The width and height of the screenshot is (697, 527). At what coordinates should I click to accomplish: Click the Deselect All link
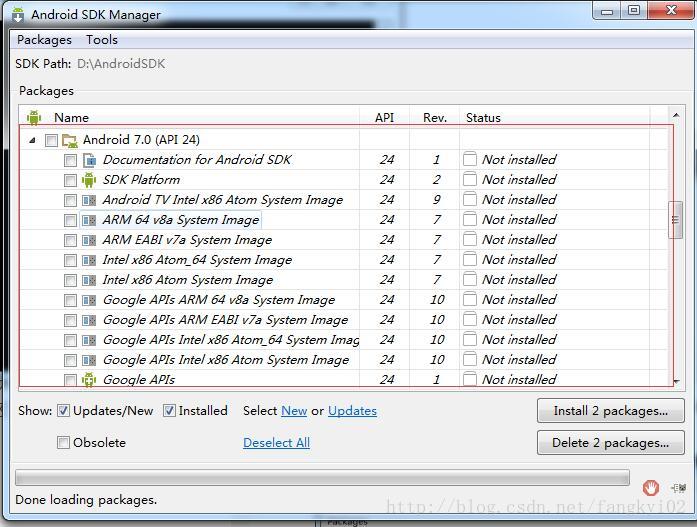276,443
